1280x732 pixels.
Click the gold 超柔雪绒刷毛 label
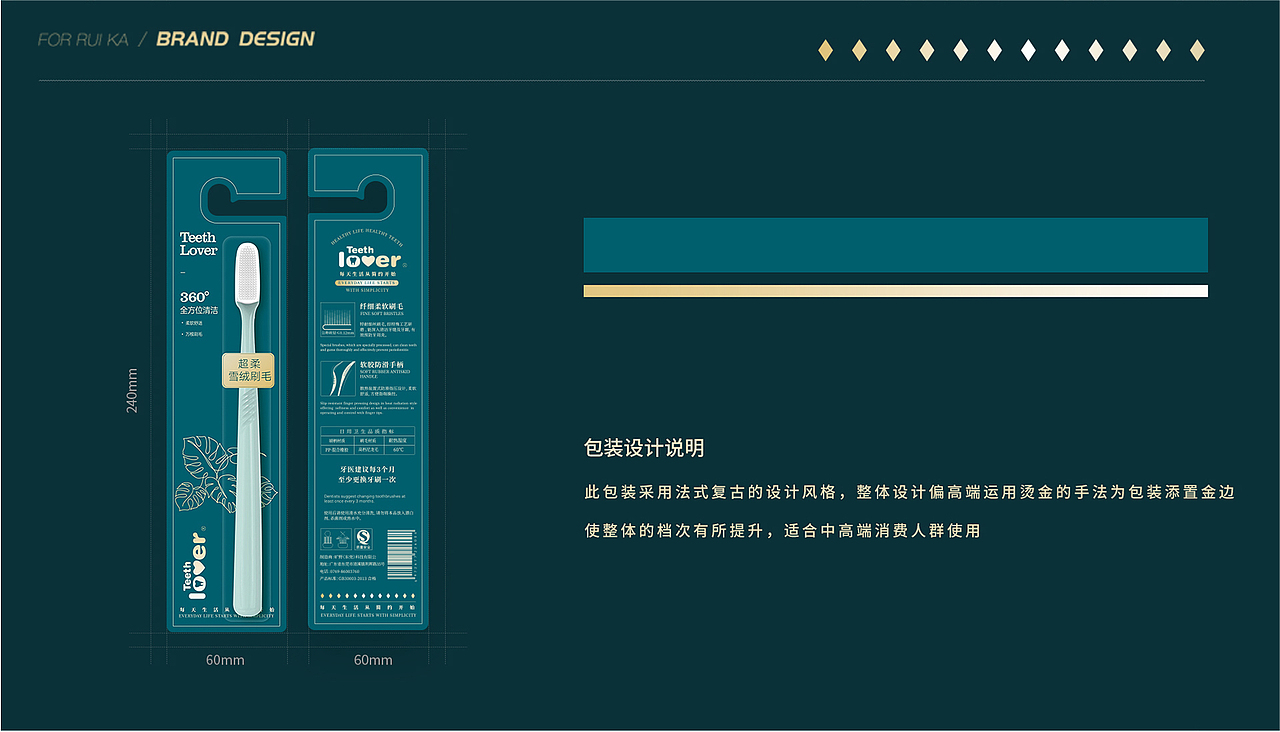249,371
